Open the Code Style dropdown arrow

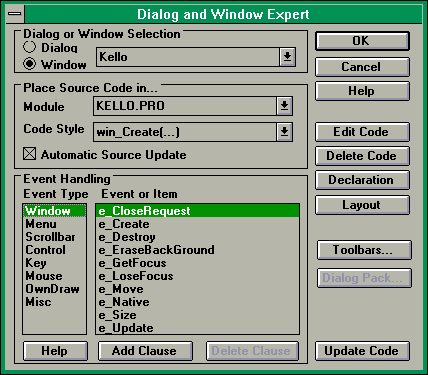click(284, 132)
